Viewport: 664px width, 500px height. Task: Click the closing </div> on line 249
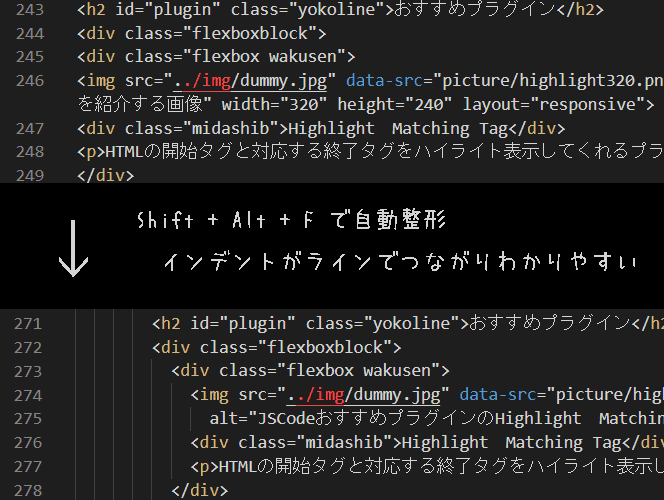pos(105,175)
